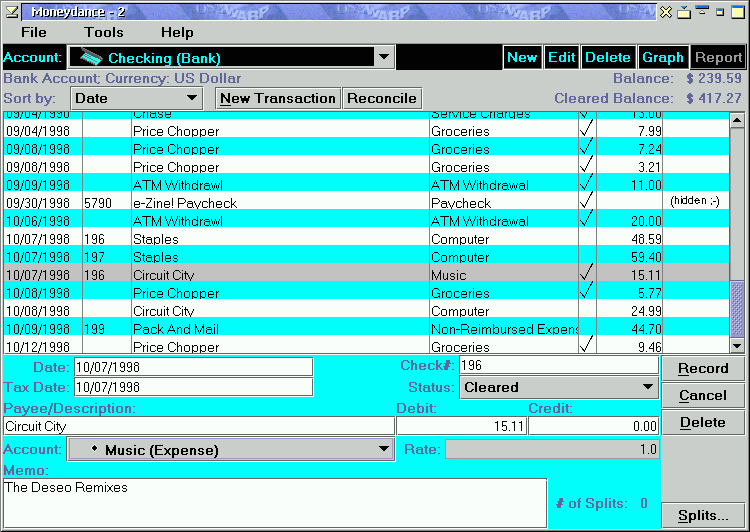The height and width of the screenshot is (532, 750).
Task: Open the Music (Expense) account dropdown
Action: pyautogui.click(x=232, y=450)
